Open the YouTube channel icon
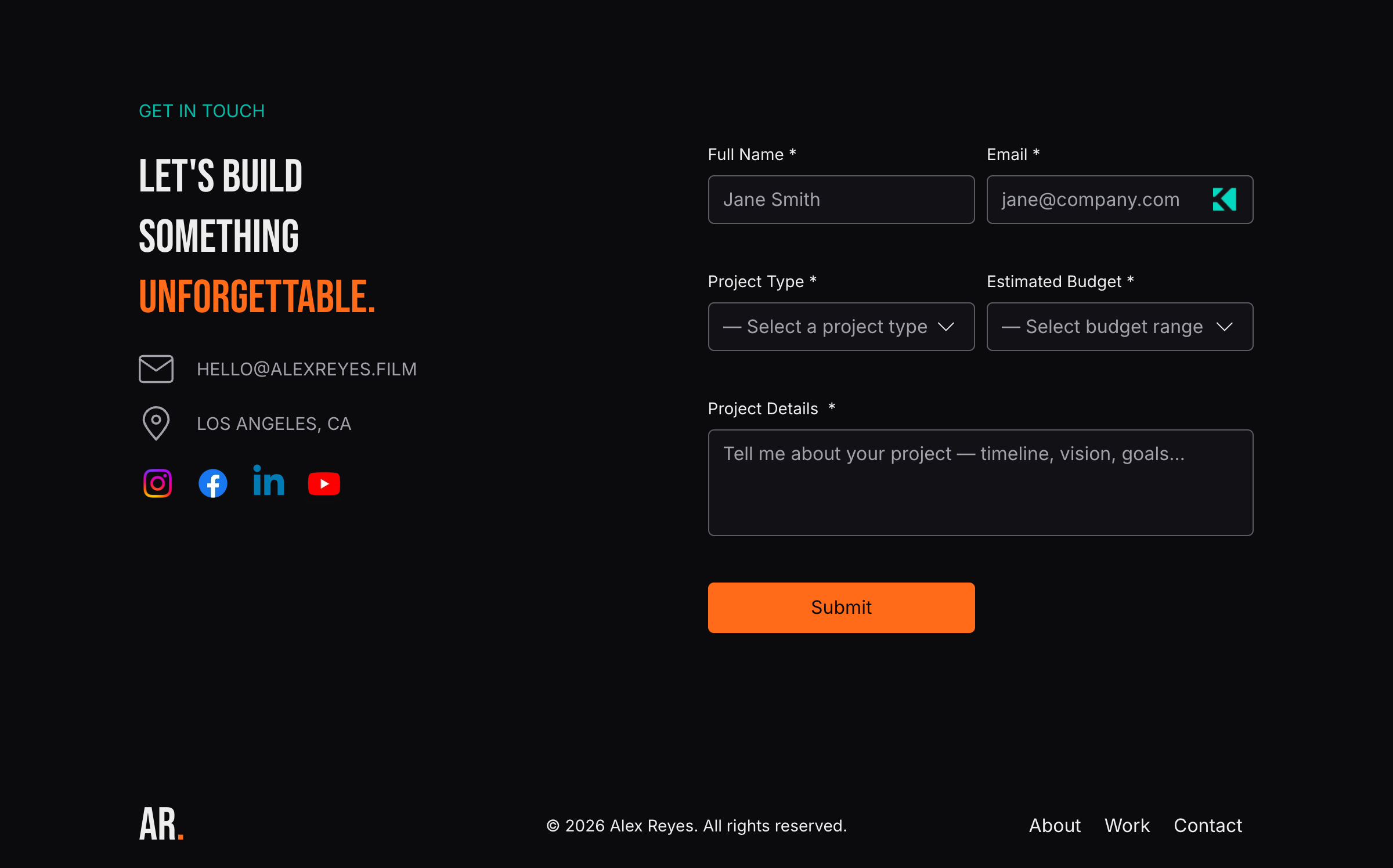Viewport: 1393px width, 868px height. point(324,484)
